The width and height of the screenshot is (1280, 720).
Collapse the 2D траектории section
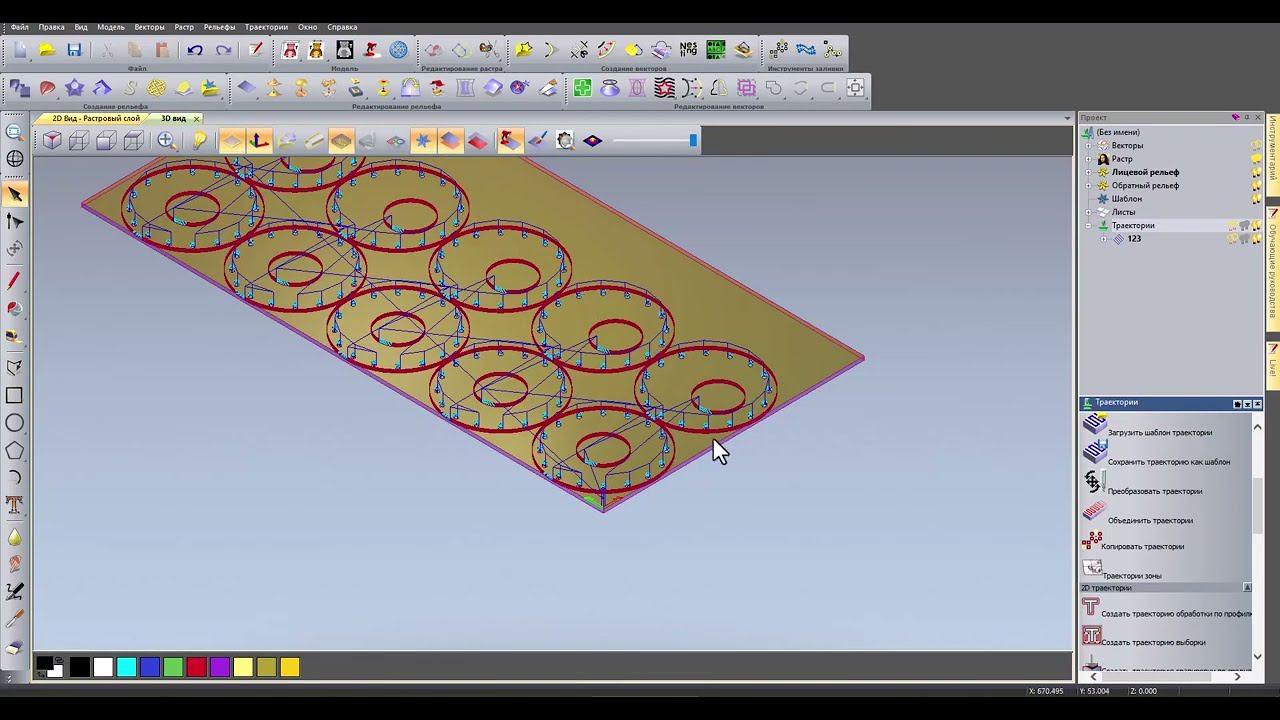(x=1247, y=588)
